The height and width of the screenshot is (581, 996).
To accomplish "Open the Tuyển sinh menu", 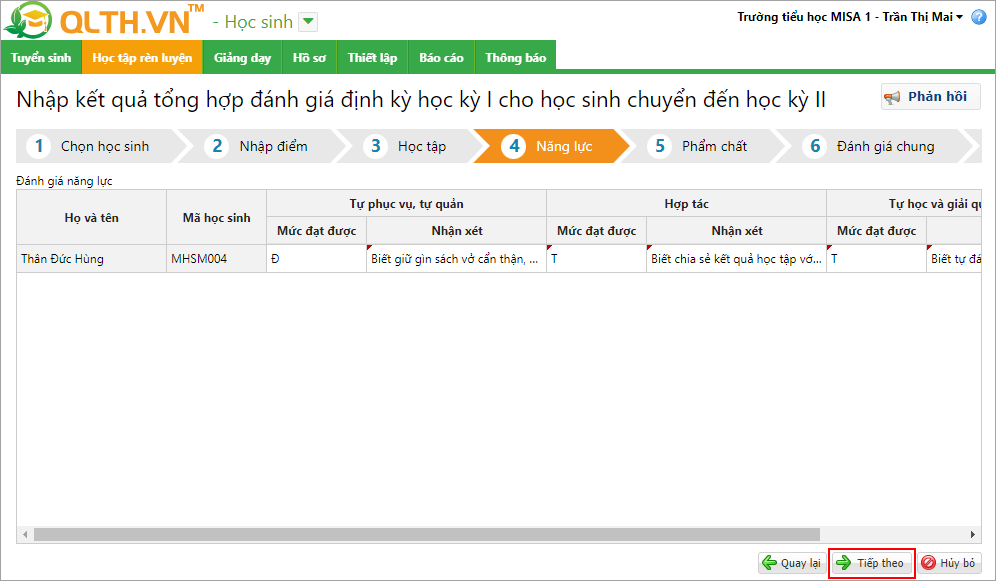I will [x=41, y=58].
